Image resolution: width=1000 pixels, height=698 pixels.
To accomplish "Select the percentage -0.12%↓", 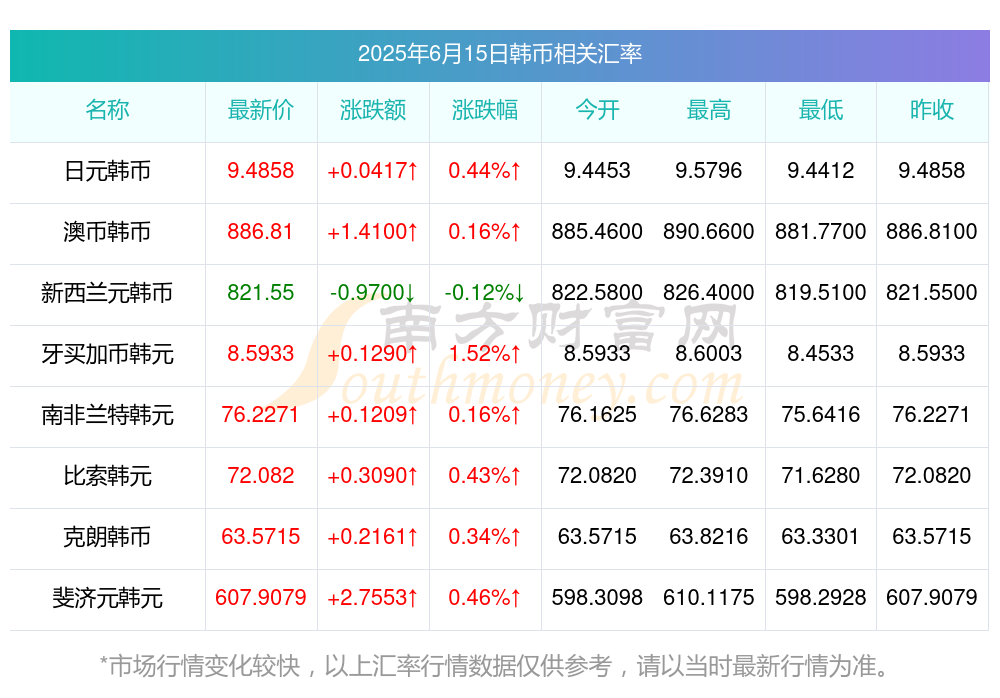I will [485, 292].
